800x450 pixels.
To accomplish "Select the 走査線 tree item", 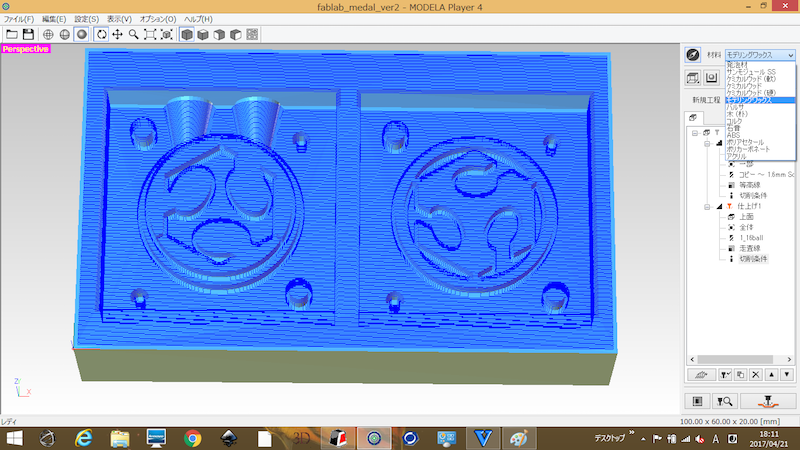I will pos(750,248).
